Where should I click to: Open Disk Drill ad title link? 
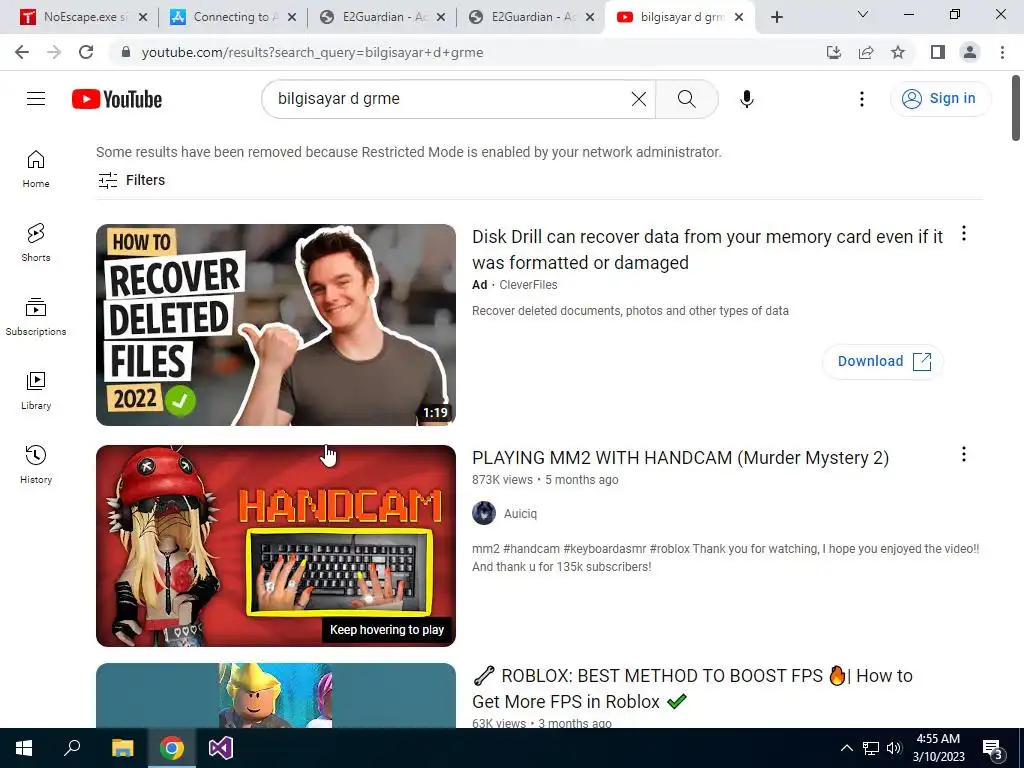pos(707,249)
